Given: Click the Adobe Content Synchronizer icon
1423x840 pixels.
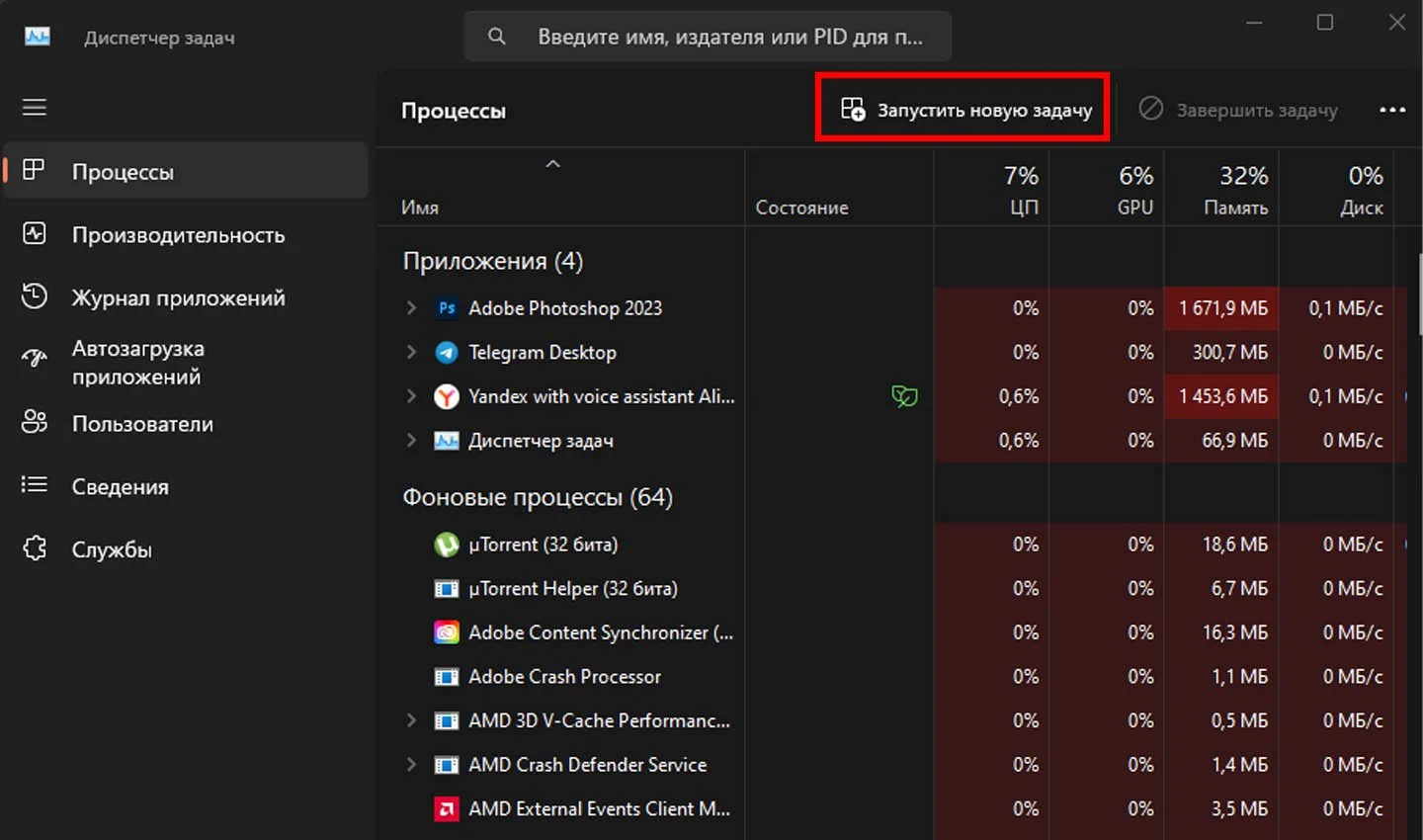Looking at the screenshot, I should (x=447, y=632).
